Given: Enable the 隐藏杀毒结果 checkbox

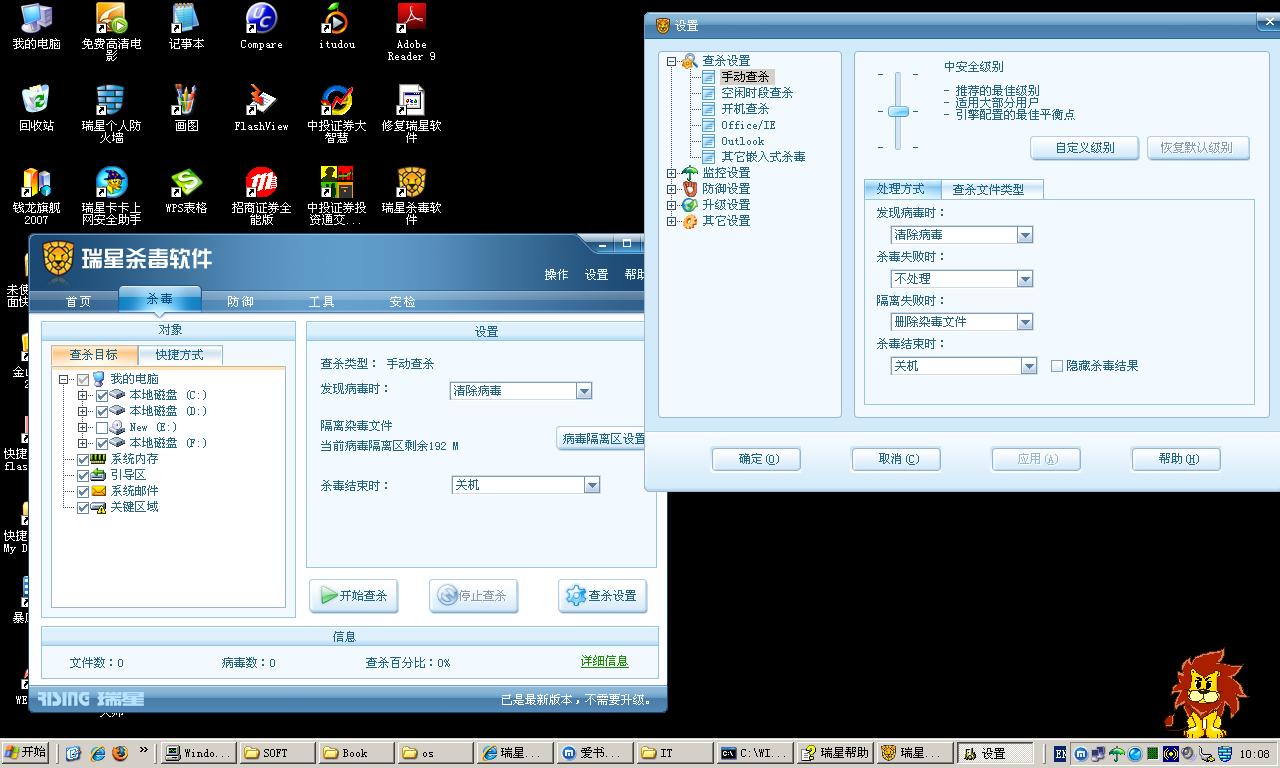Looking at the screenshot, I should click(1057, 366).
